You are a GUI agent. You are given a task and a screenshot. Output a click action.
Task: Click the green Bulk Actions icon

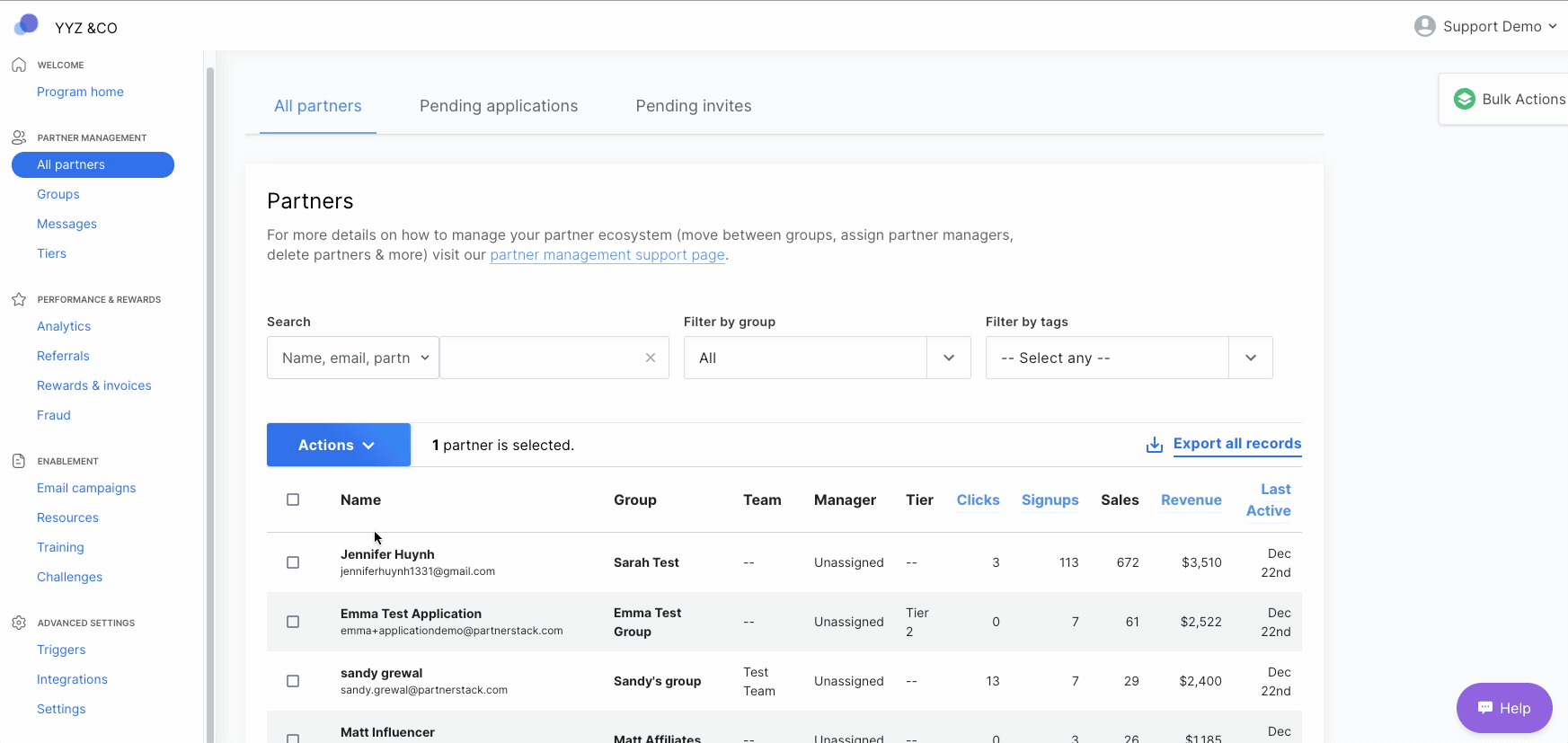click(x=1465, y=99)
